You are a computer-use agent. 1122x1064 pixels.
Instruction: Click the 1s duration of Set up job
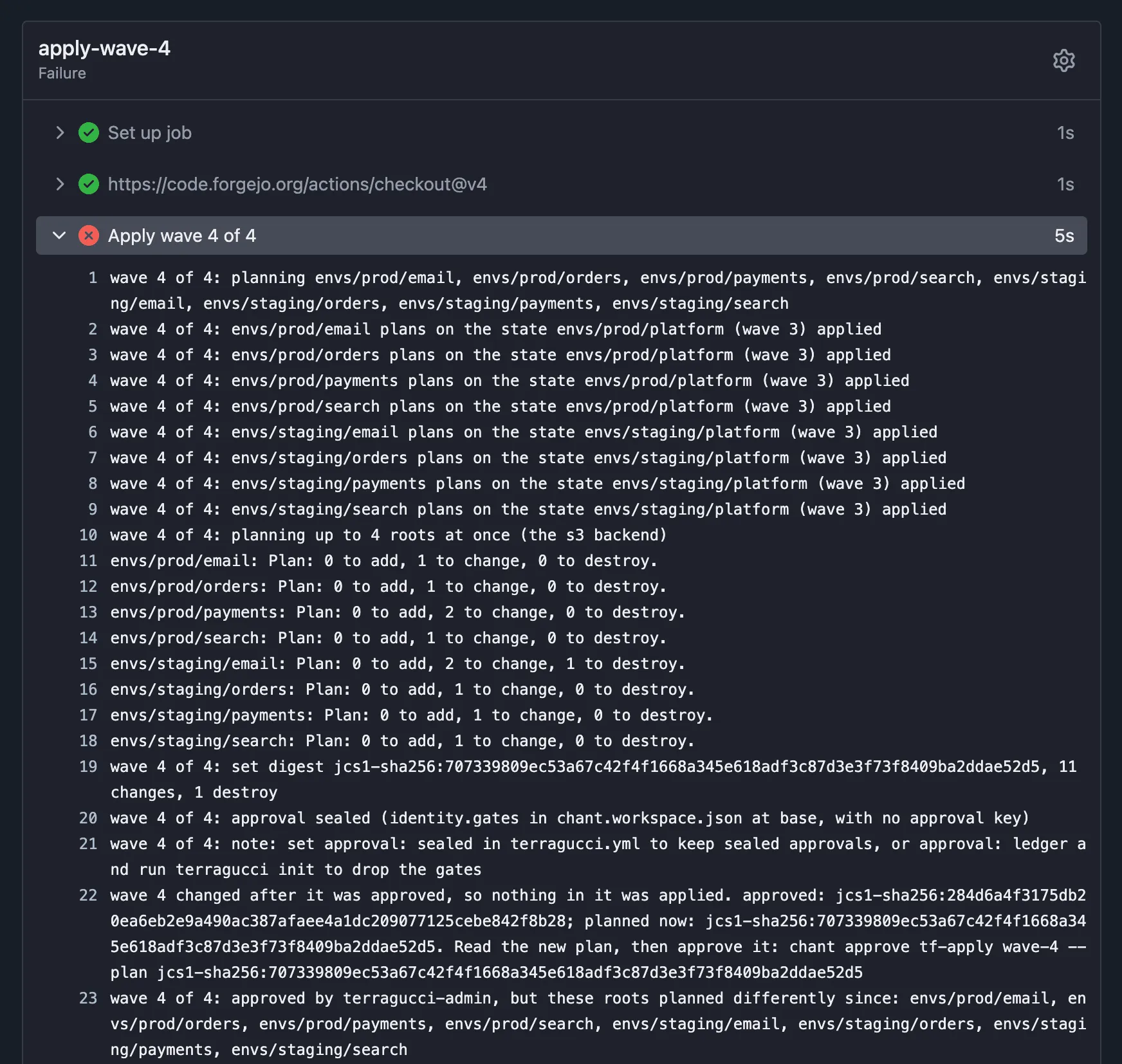[x=1065, y=133]
